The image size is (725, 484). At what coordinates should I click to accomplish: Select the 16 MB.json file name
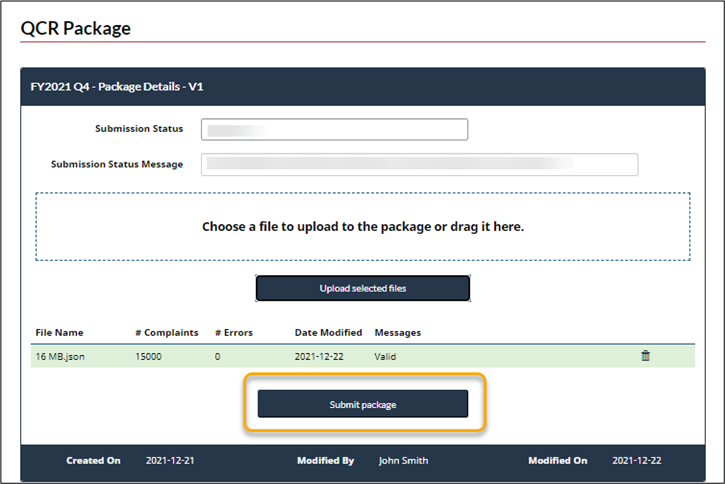pos(60,356)
